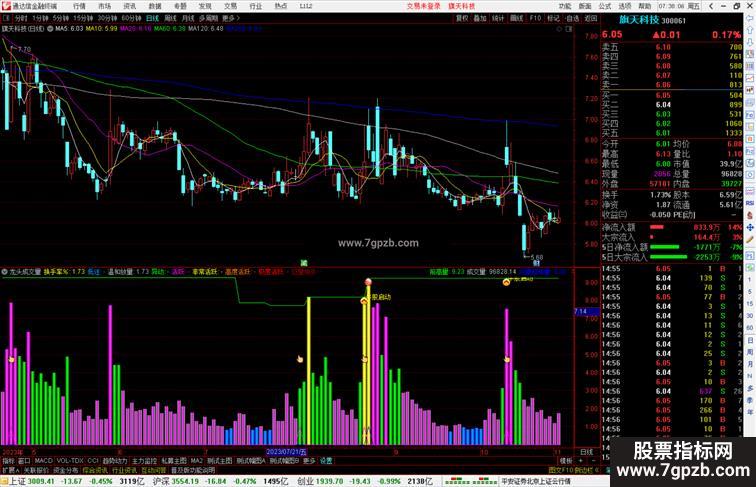
Task: Open the 指标 tab at bottom
Action: [8, 461]
